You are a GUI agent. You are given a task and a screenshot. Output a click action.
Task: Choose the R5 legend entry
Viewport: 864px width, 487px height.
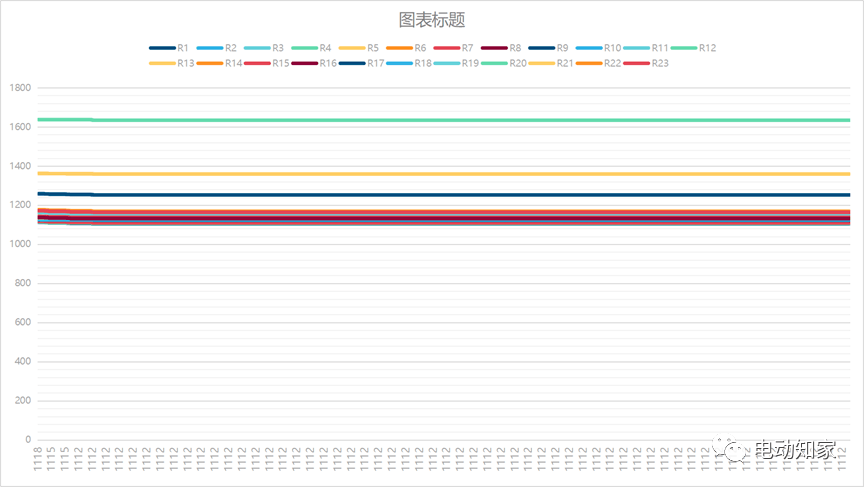pos(359,48)
